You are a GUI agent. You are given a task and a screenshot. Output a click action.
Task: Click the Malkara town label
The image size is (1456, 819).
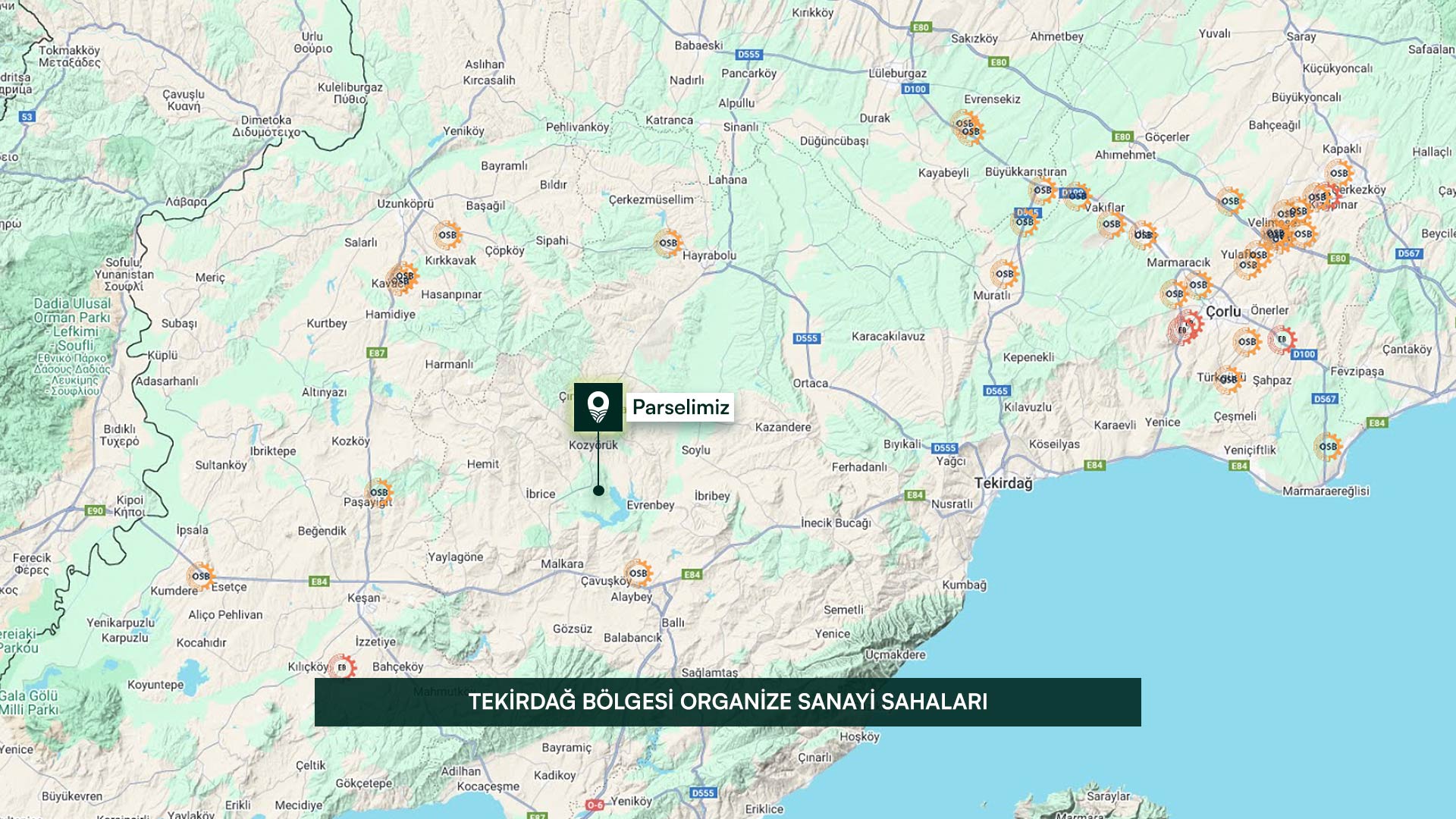click(x=562, y=563)
